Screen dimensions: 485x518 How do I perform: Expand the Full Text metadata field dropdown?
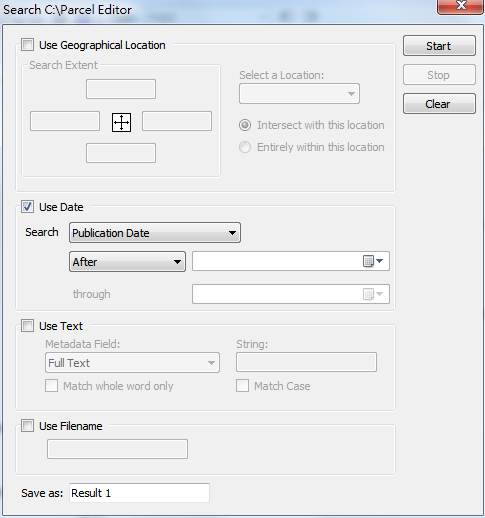pyautogui.click(x=132, y=363)
